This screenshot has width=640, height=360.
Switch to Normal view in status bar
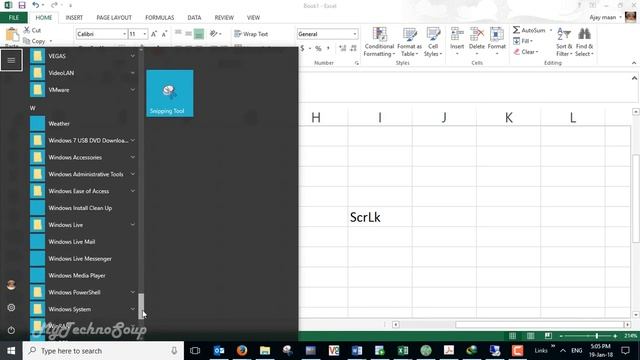coord(512,336)
